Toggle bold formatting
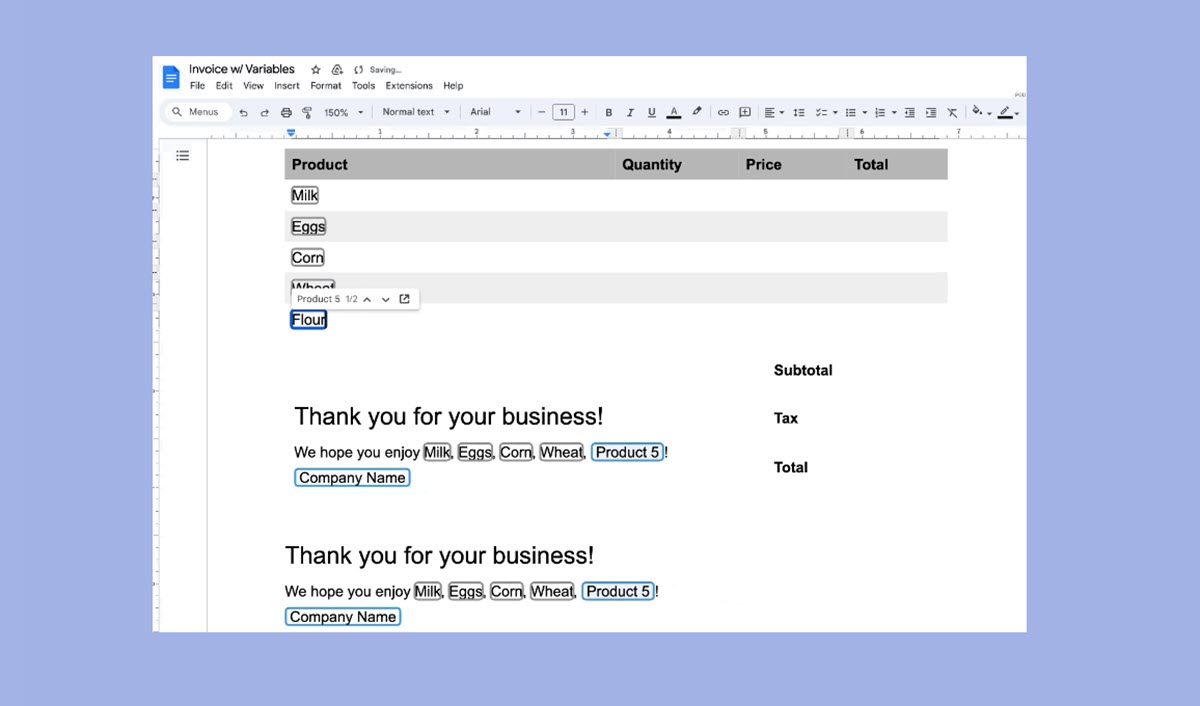This screenshot has width=1200, height=706. point(608,113)
